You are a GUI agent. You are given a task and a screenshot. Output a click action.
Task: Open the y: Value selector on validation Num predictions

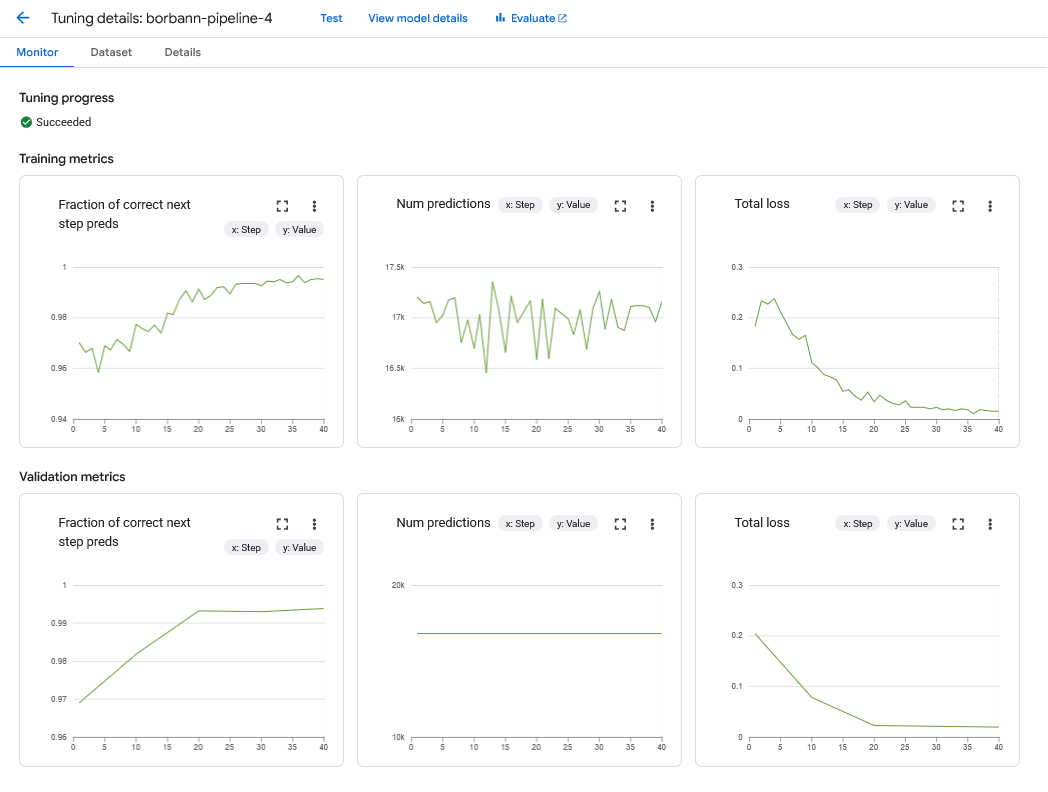[573, 522]
